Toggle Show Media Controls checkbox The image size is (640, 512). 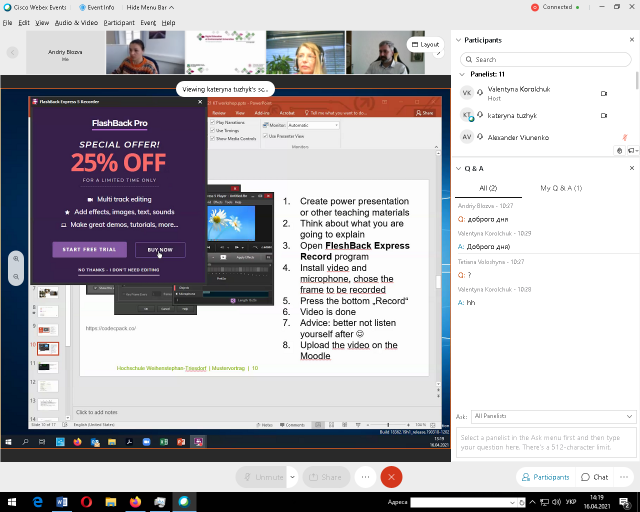(213, 138)
